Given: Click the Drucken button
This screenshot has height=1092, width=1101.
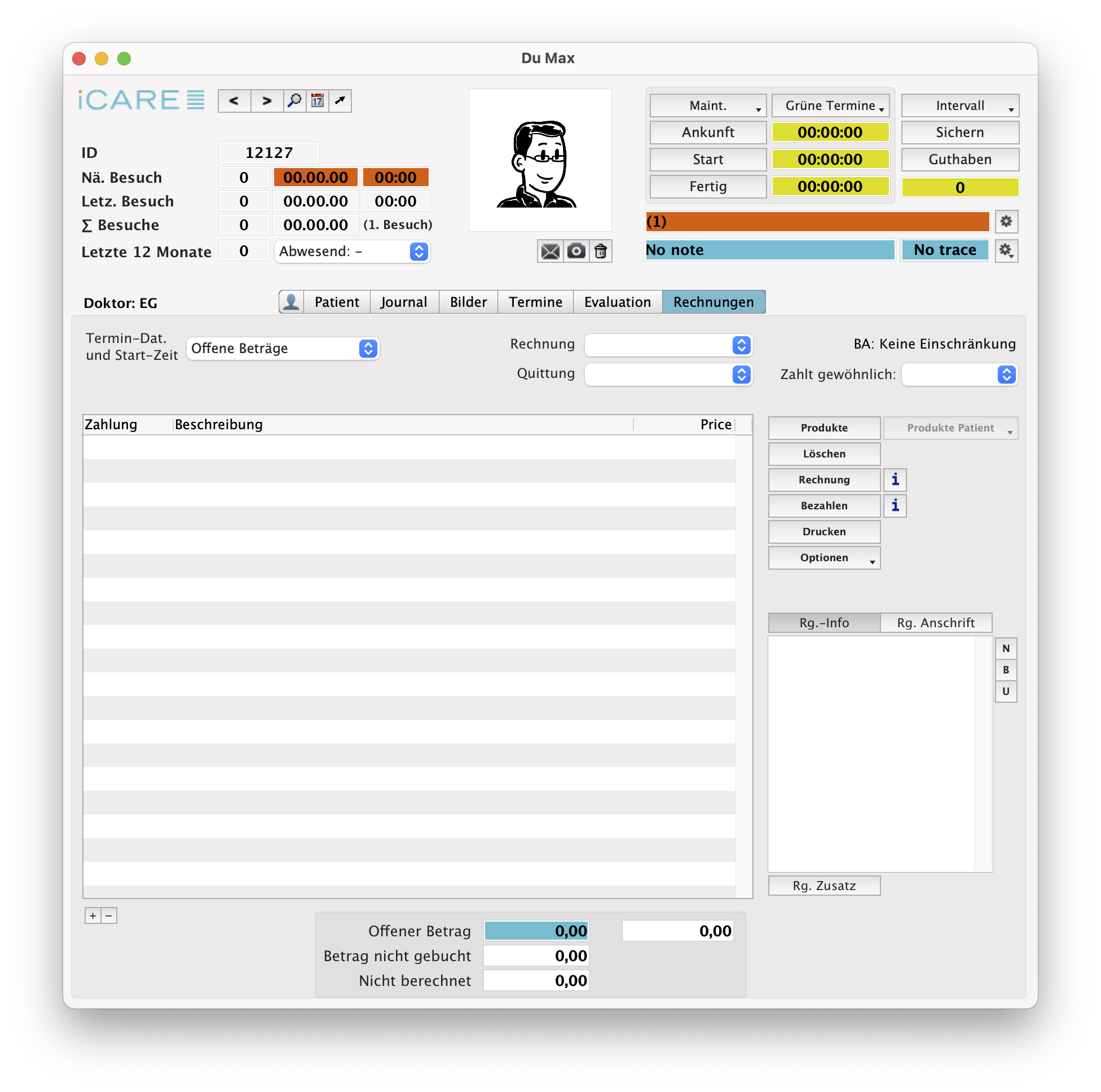Looking at the screenshot, I should [823, 532].
